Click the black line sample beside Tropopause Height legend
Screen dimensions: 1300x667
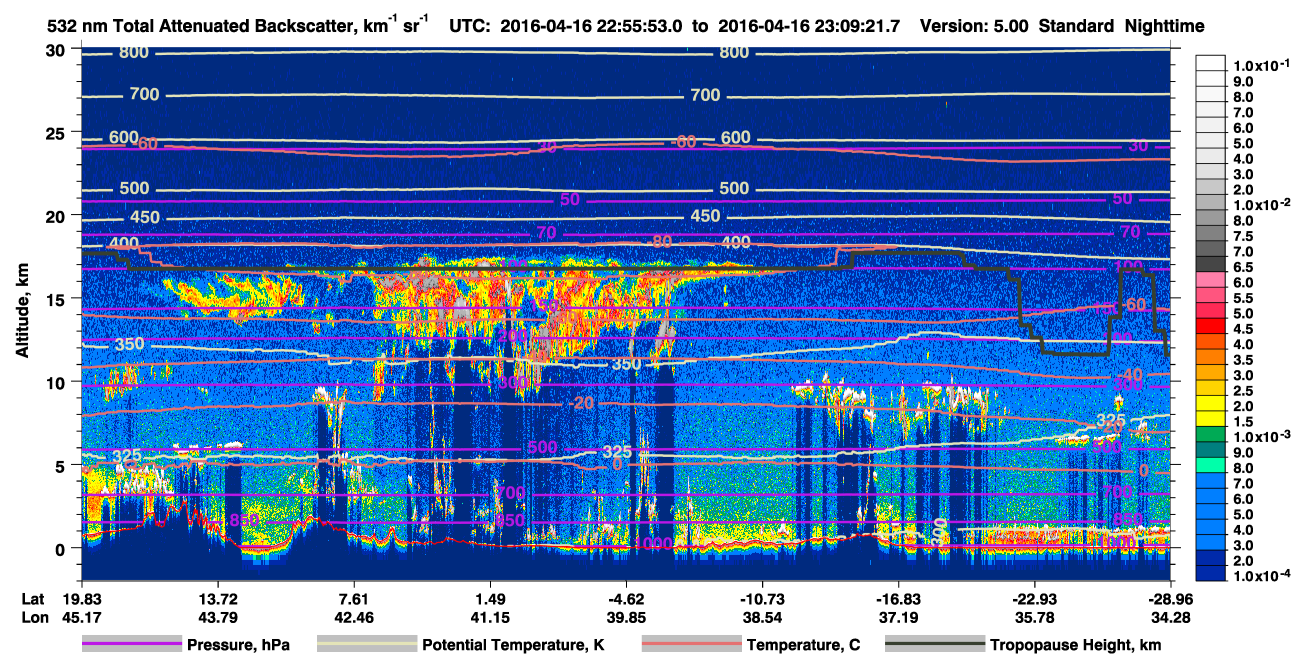click(x=934, y=645)
